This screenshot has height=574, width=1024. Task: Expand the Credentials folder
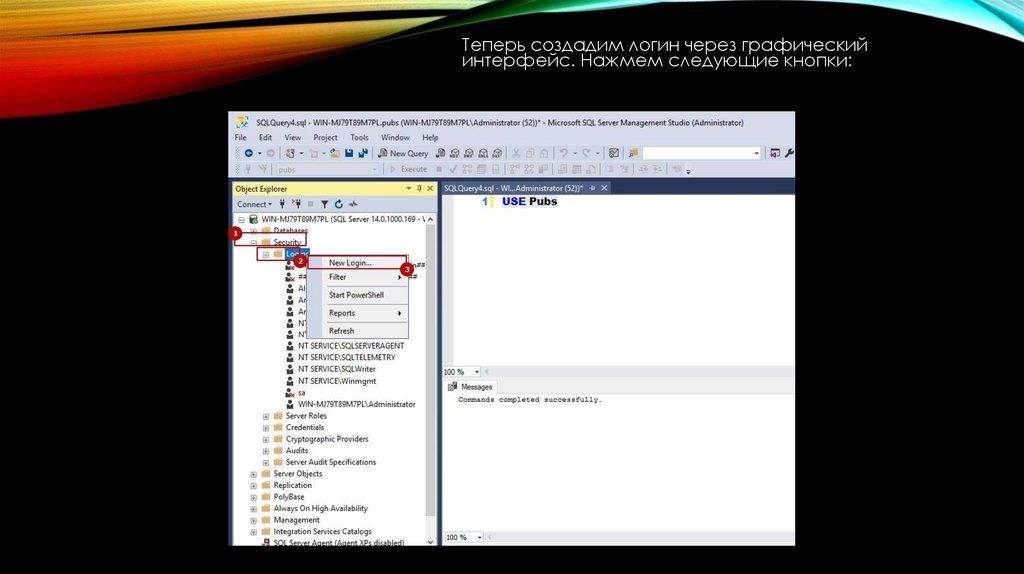pyautogui.click(x=266, y=428)
